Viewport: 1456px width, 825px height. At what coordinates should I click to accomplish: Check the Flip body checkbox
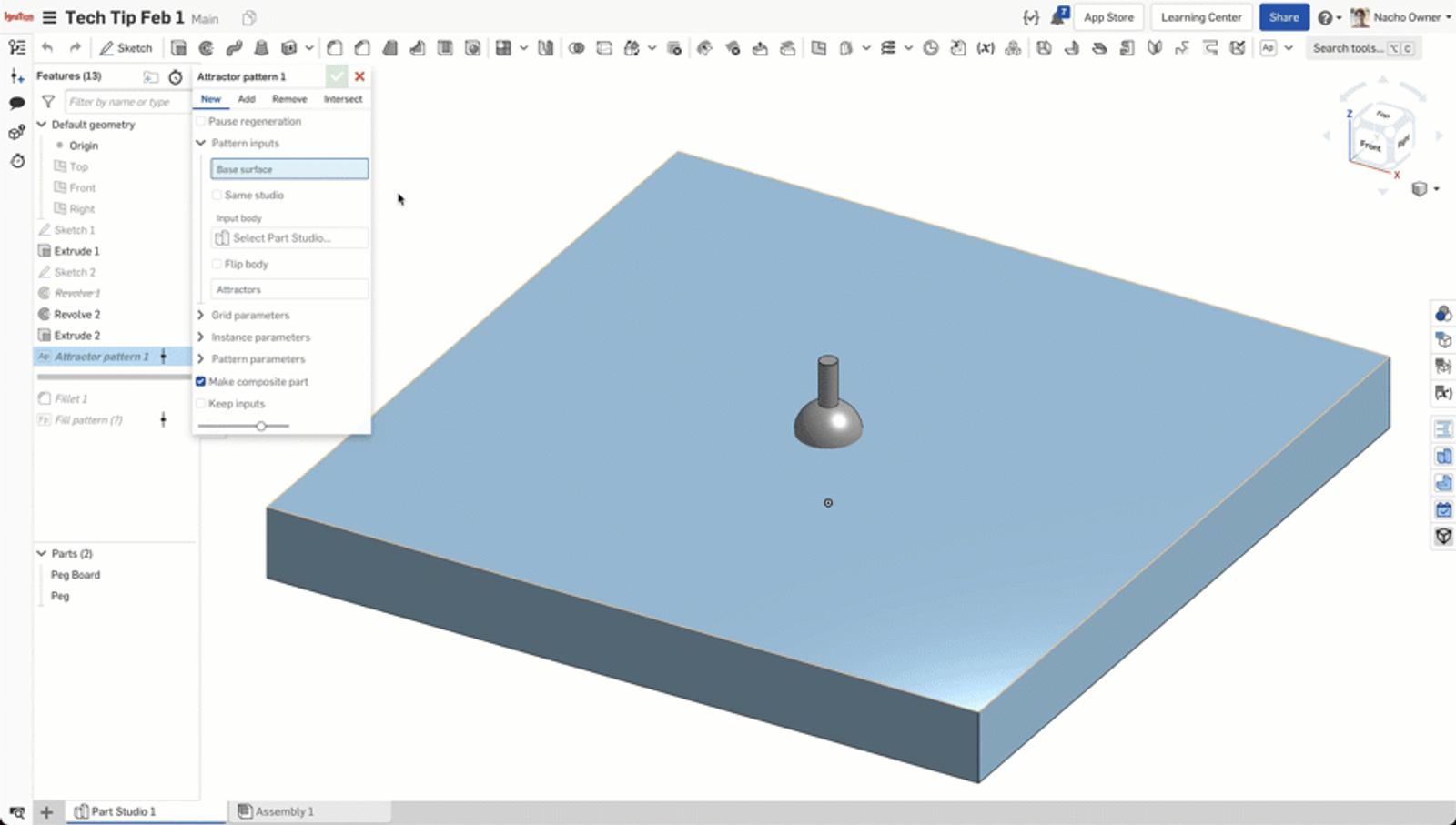(217, 264)
